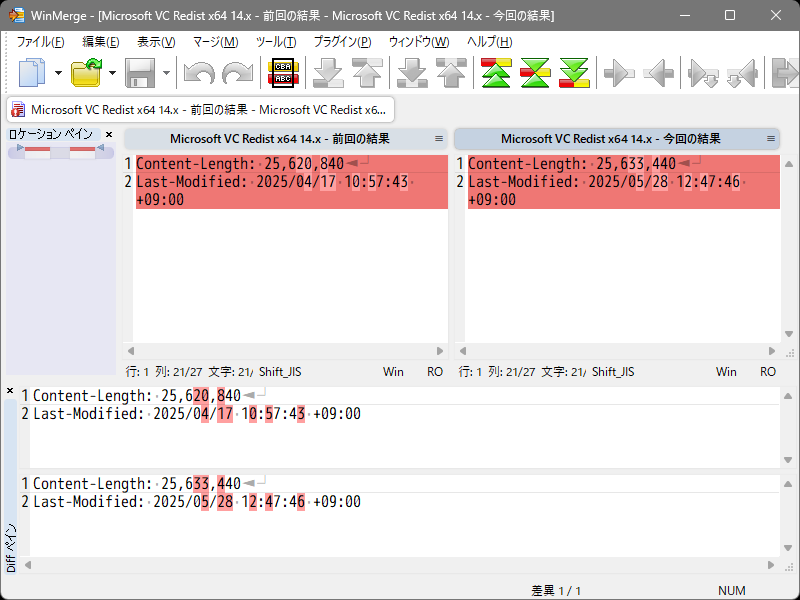
Task: Open the 表示(V) menu
Action: (x=156, y=42)
